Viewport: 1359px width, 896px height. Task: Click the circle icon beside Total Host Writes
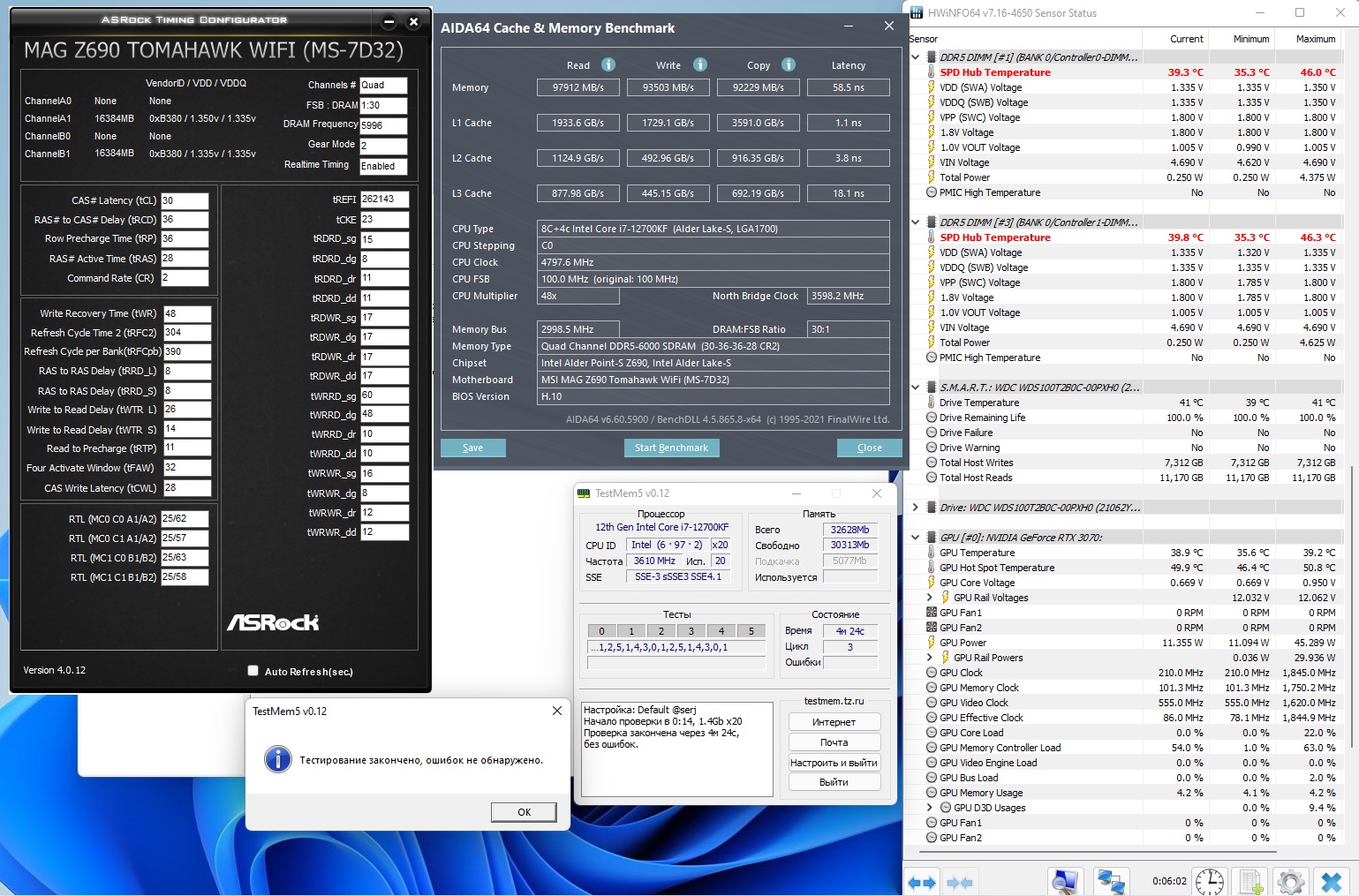pos(931,463)
